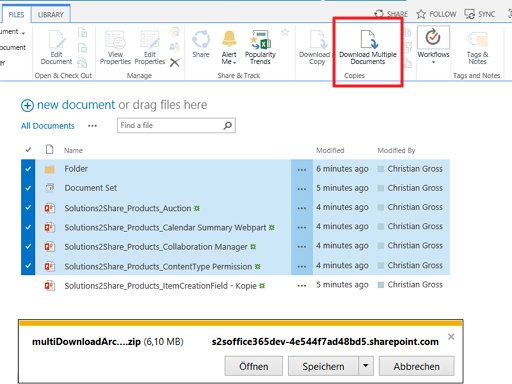Open ellipsis menu for Document Set
The height and width of the screenshot is (384, 512).
click(x=302, y=189)
